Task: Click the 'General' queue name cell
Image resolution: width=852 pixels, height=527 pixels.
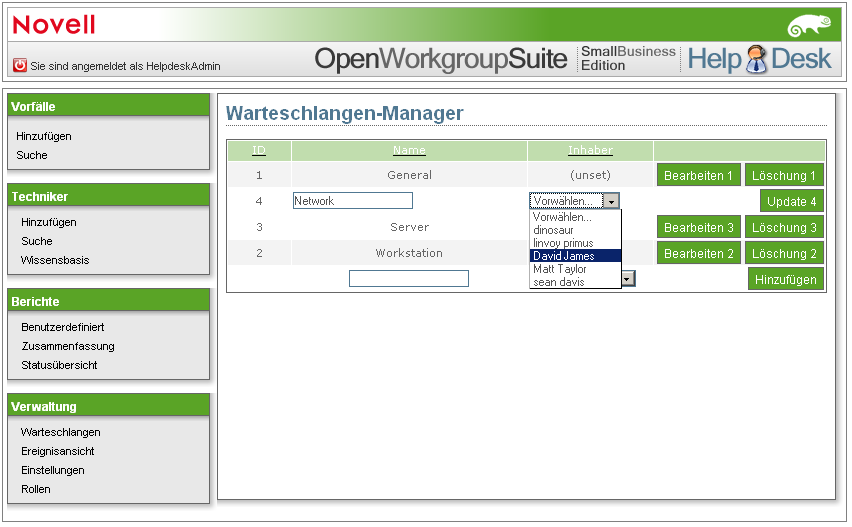Action: click(409, 175)
